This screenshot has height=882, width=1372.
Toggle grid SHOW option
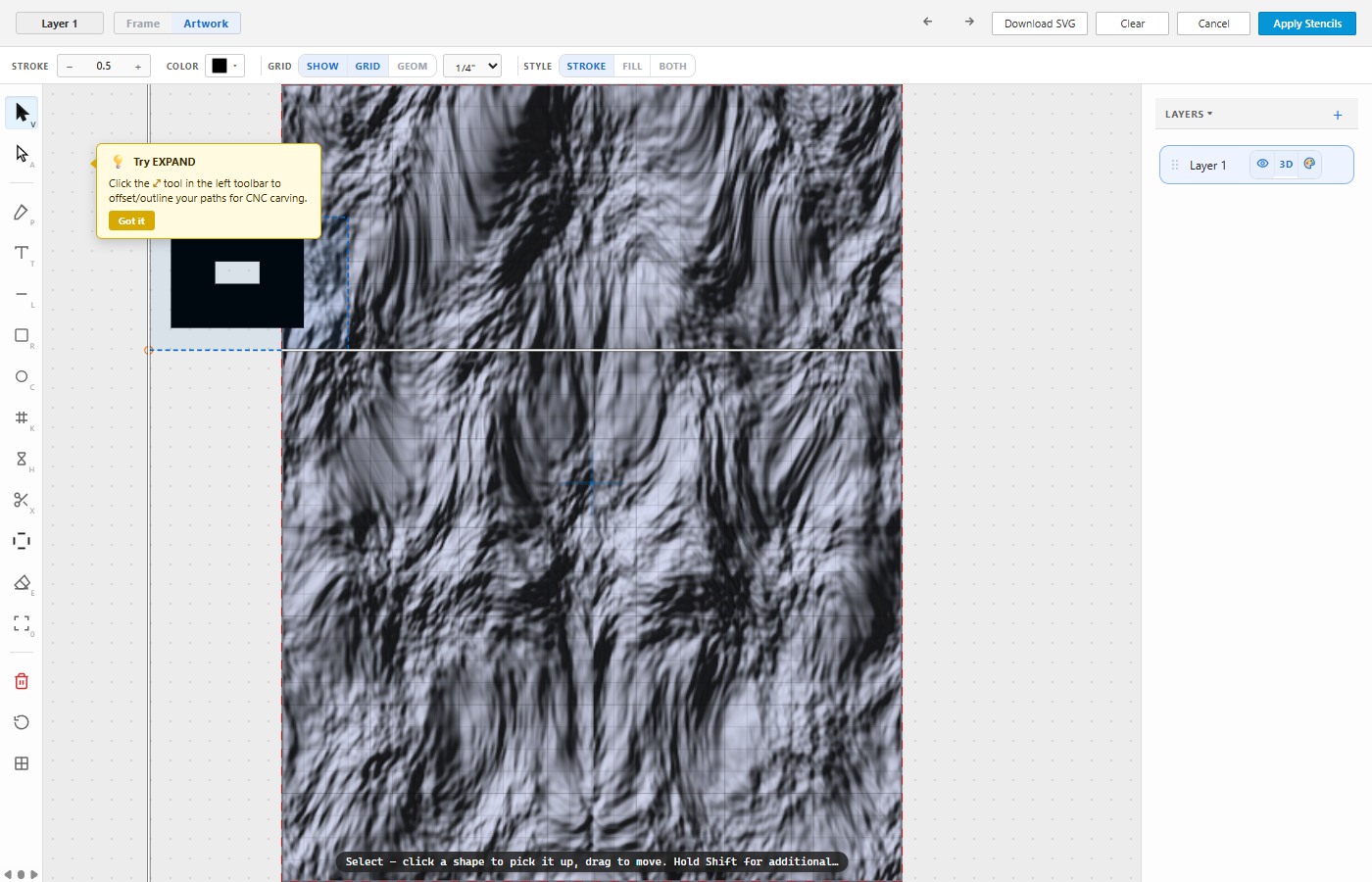point(322,66)
